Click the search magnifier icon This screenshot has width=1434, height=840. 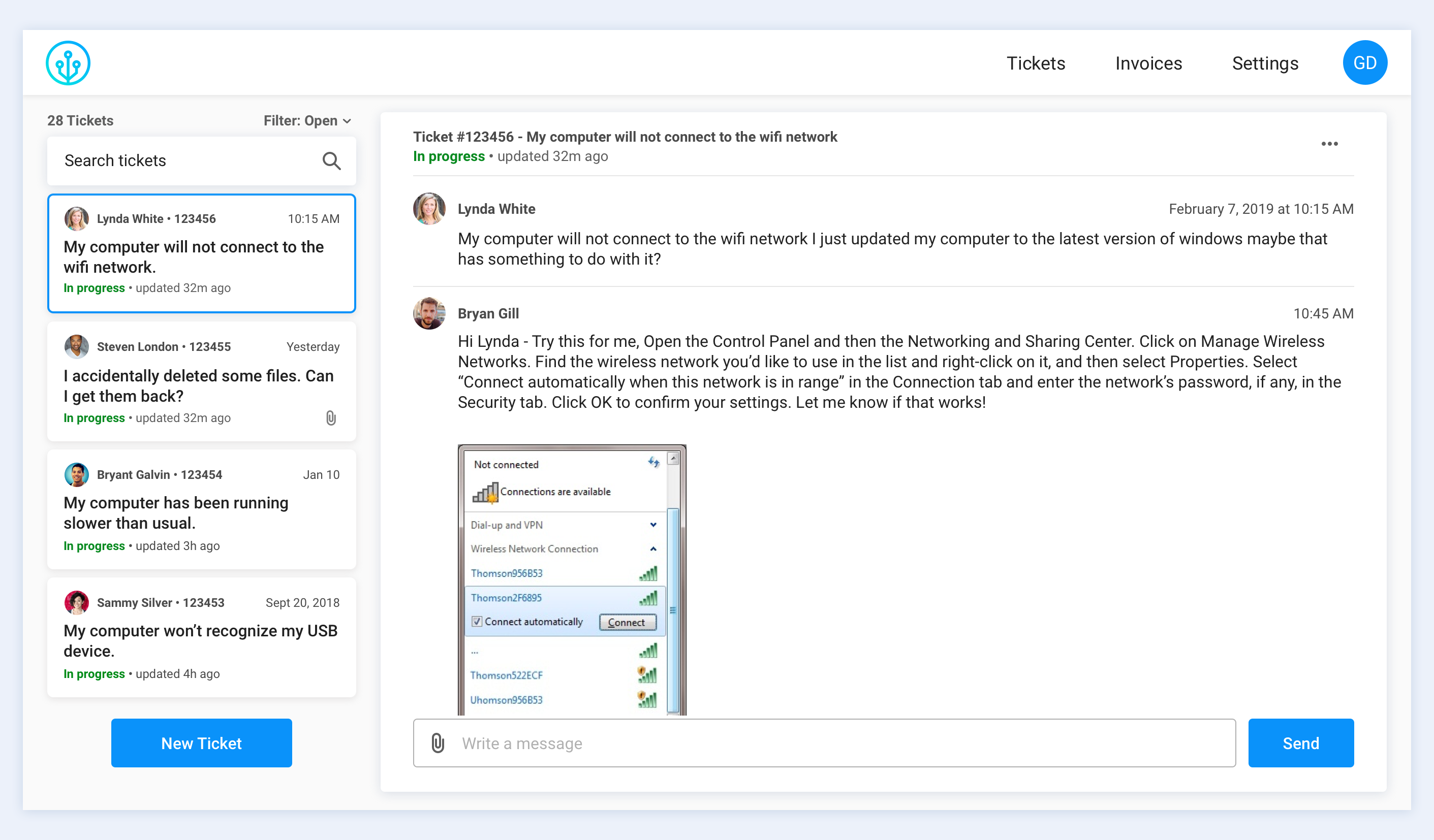[x=331, y=161]
